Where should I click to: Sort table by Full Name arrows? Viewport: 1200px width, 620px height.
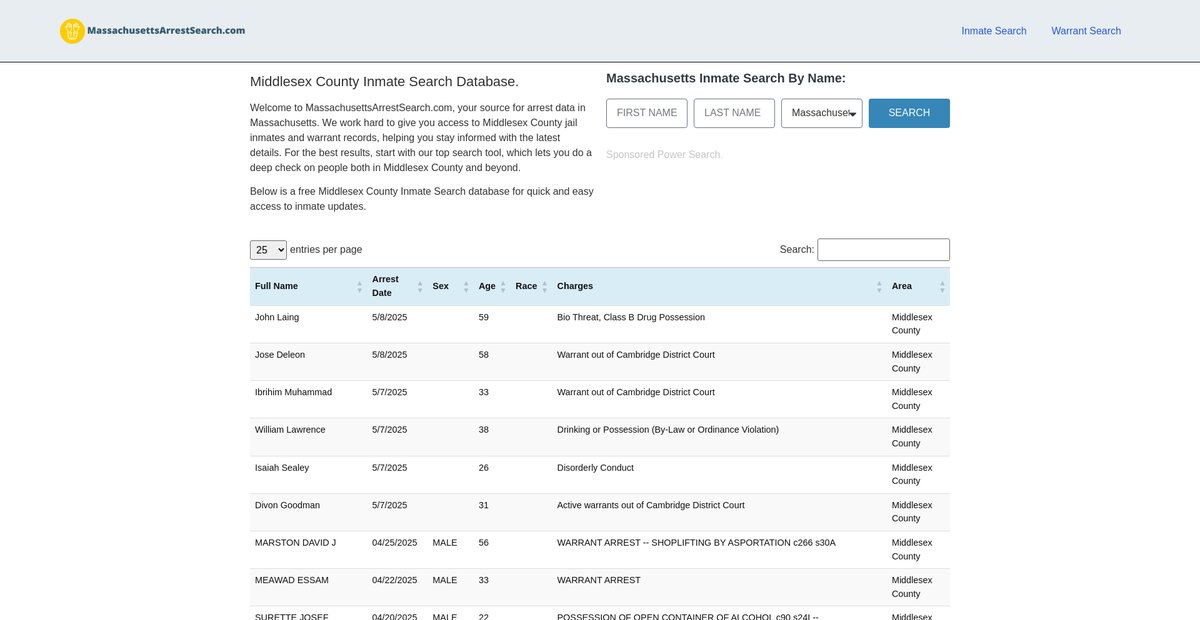359,287
